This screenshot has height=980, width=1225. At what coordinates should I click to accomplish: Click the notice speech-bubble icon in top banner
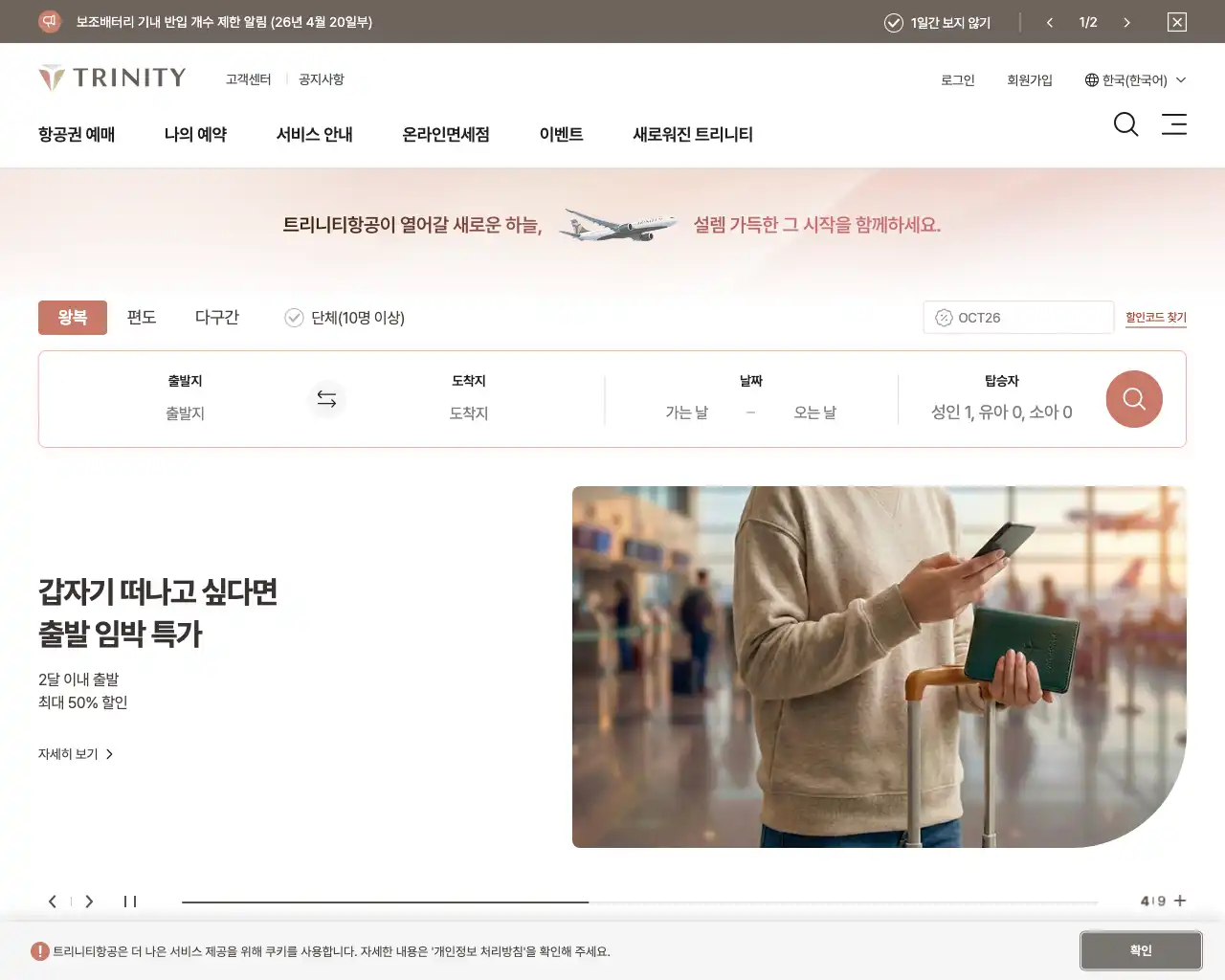[x=50, y=21]
